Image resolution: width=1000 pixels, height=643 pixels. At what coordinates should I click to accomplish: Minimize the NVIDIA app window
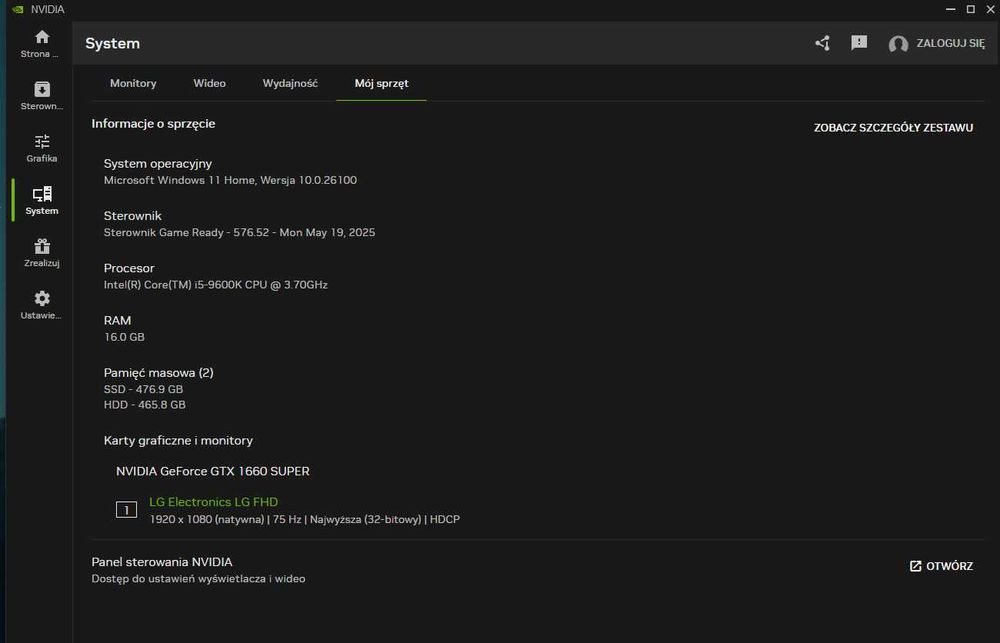coord(950,9)
